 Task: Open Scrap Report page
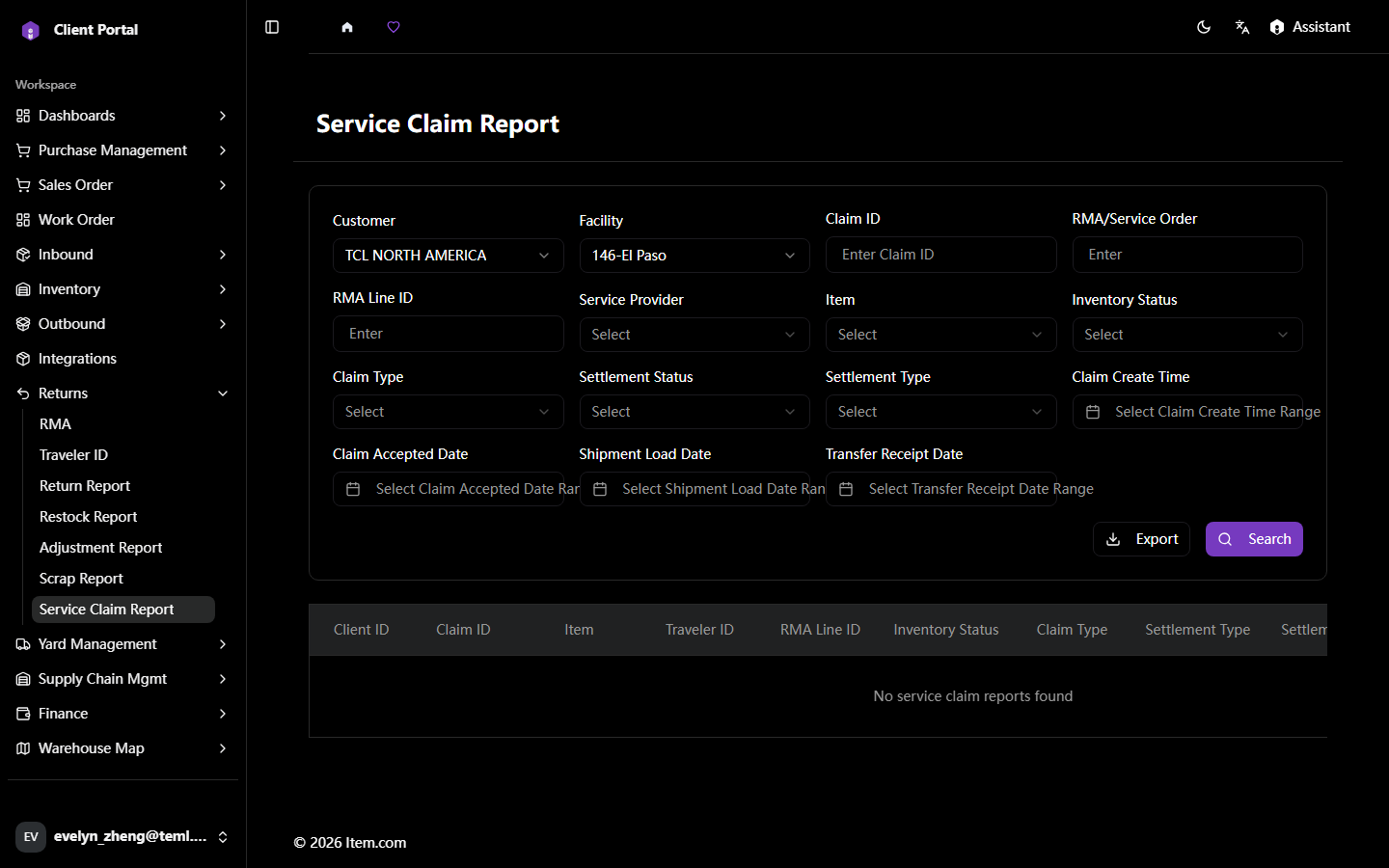coord(123,579)
